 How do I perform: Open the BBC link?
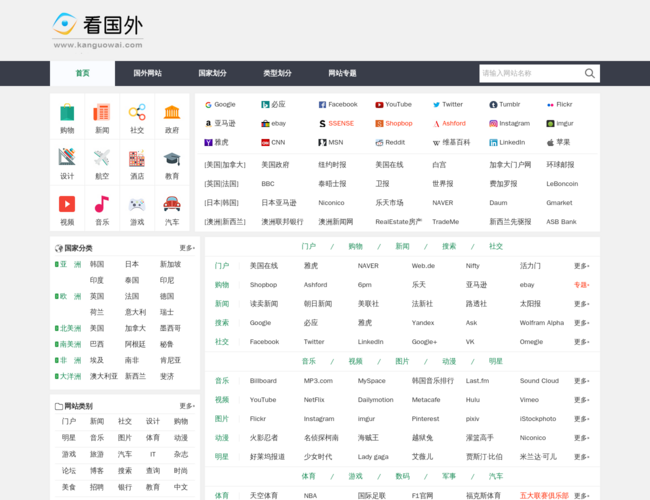click(x=268, y=184)
